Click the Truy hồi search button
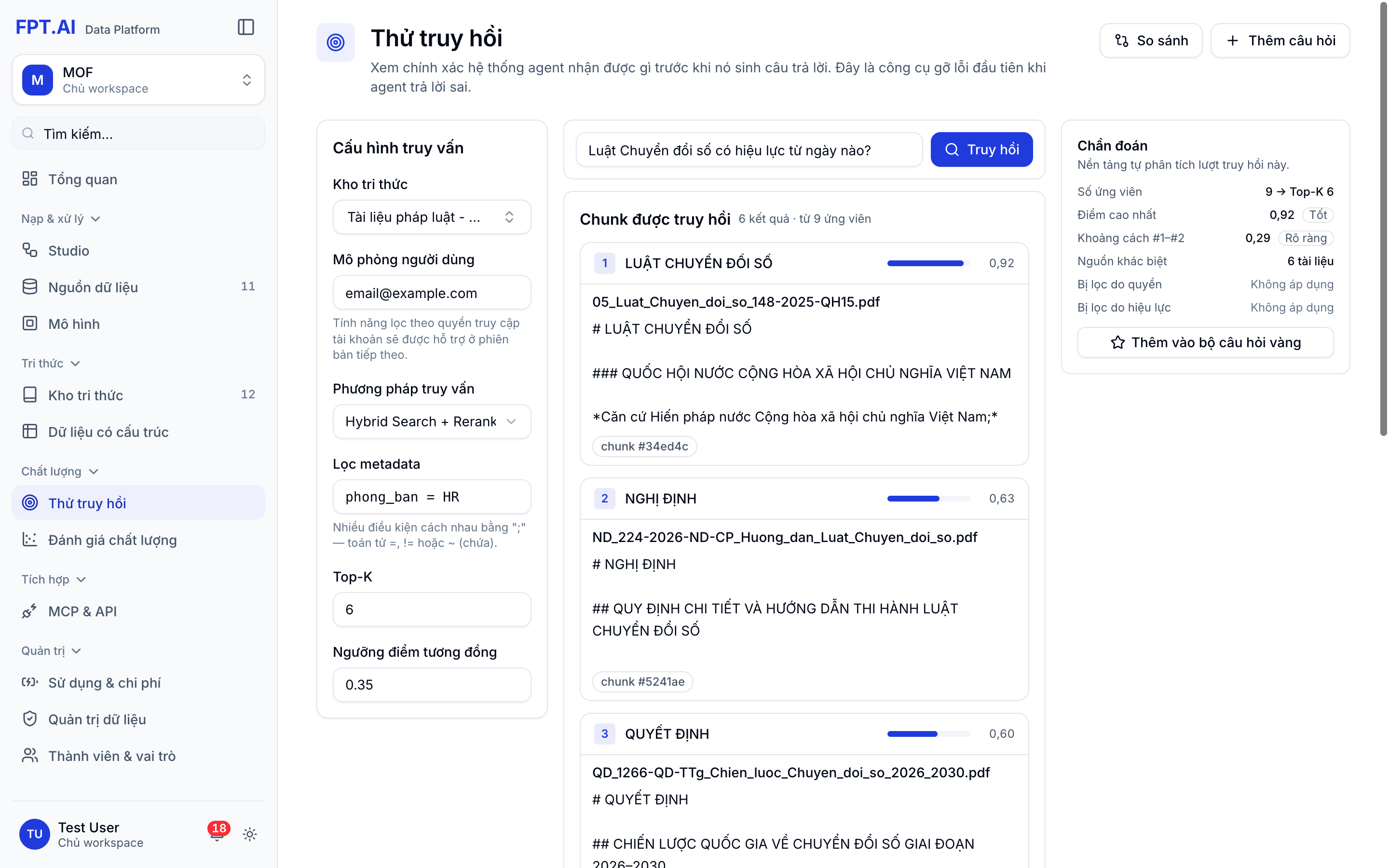This screenshot has height=868, width=1389. tap(981, 149)
